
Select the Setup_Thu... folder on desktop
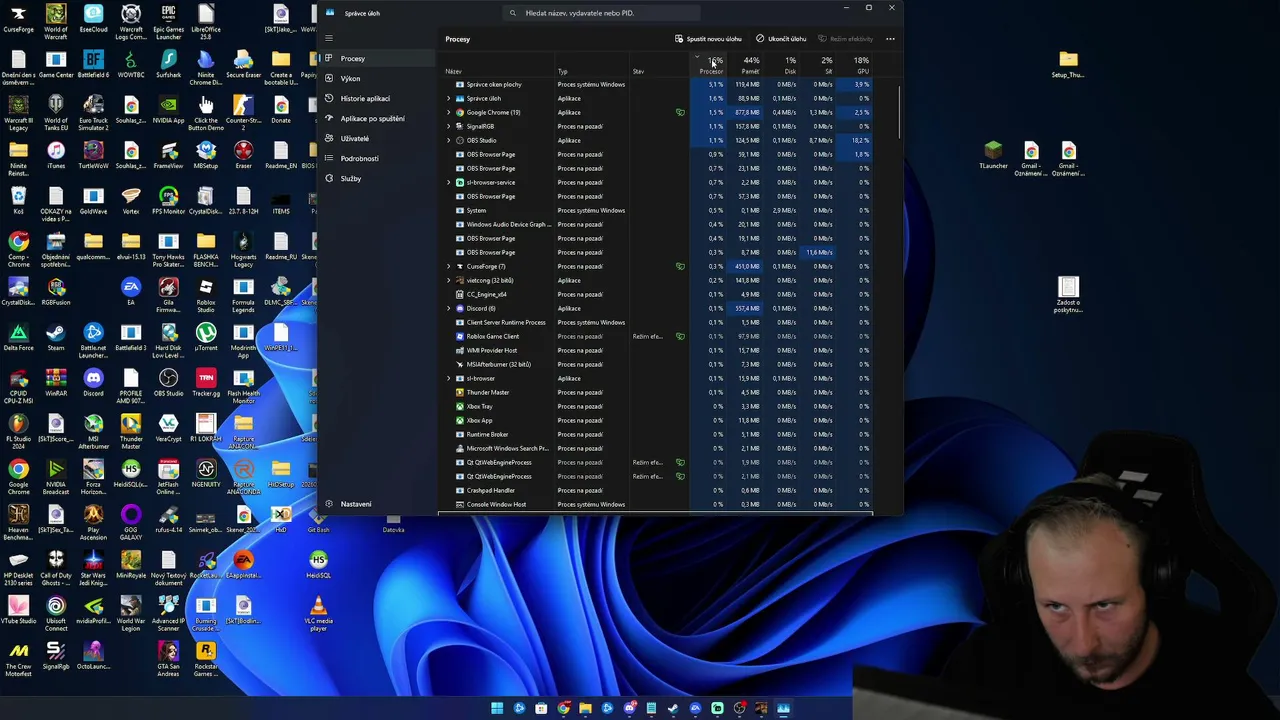[x=1068, y=65]
